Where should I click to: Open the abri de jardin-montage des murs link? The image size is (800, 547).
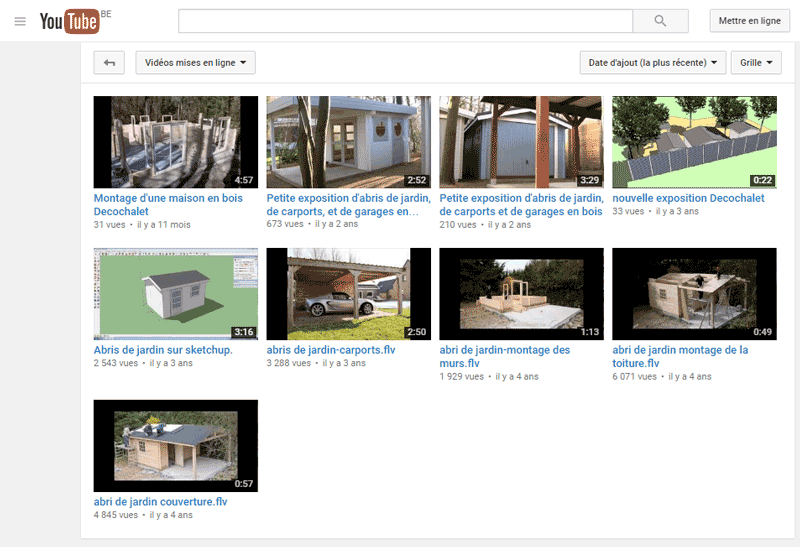coord(504,350)
